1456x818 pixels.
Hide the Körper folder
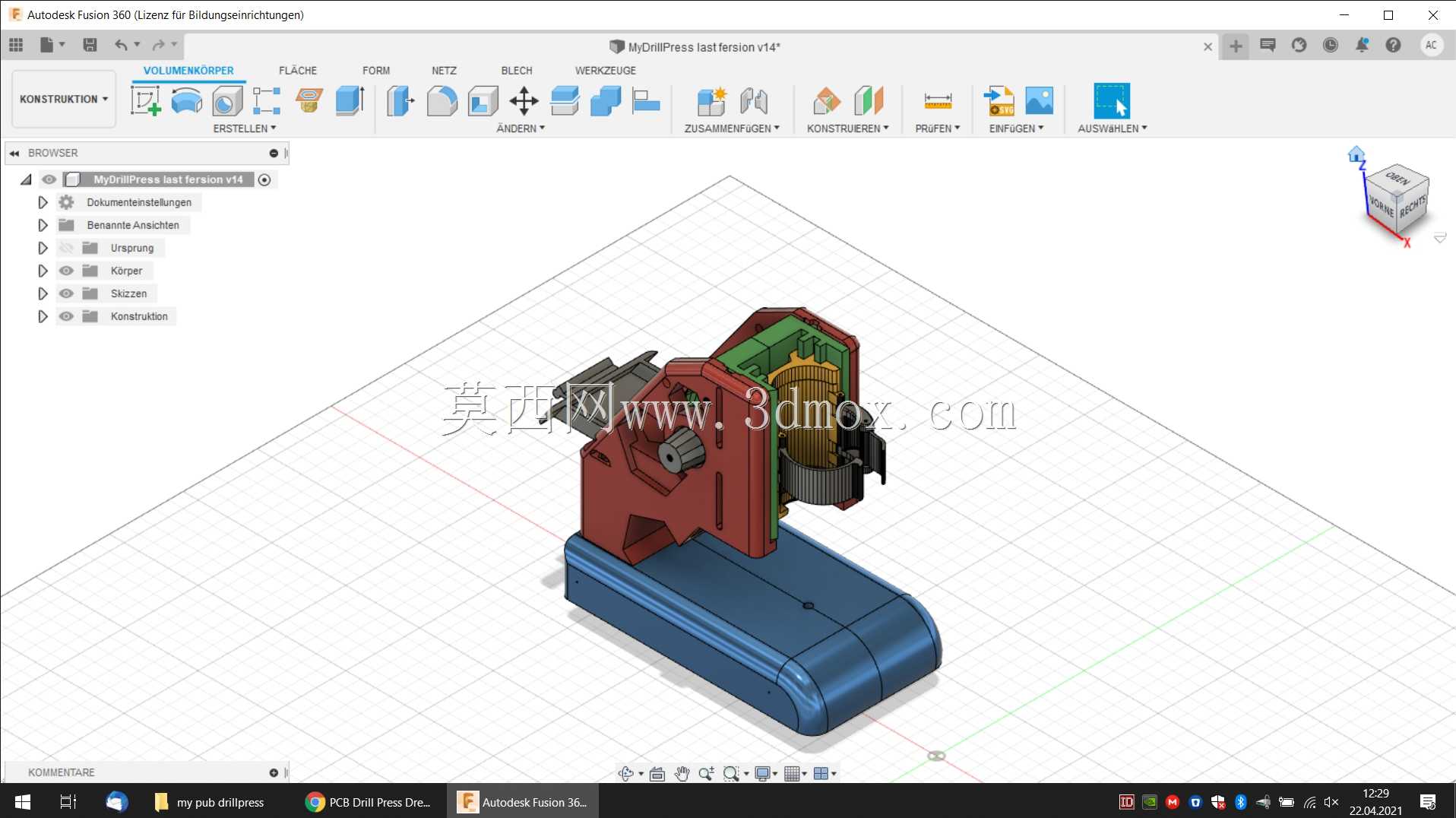[66, 271]
